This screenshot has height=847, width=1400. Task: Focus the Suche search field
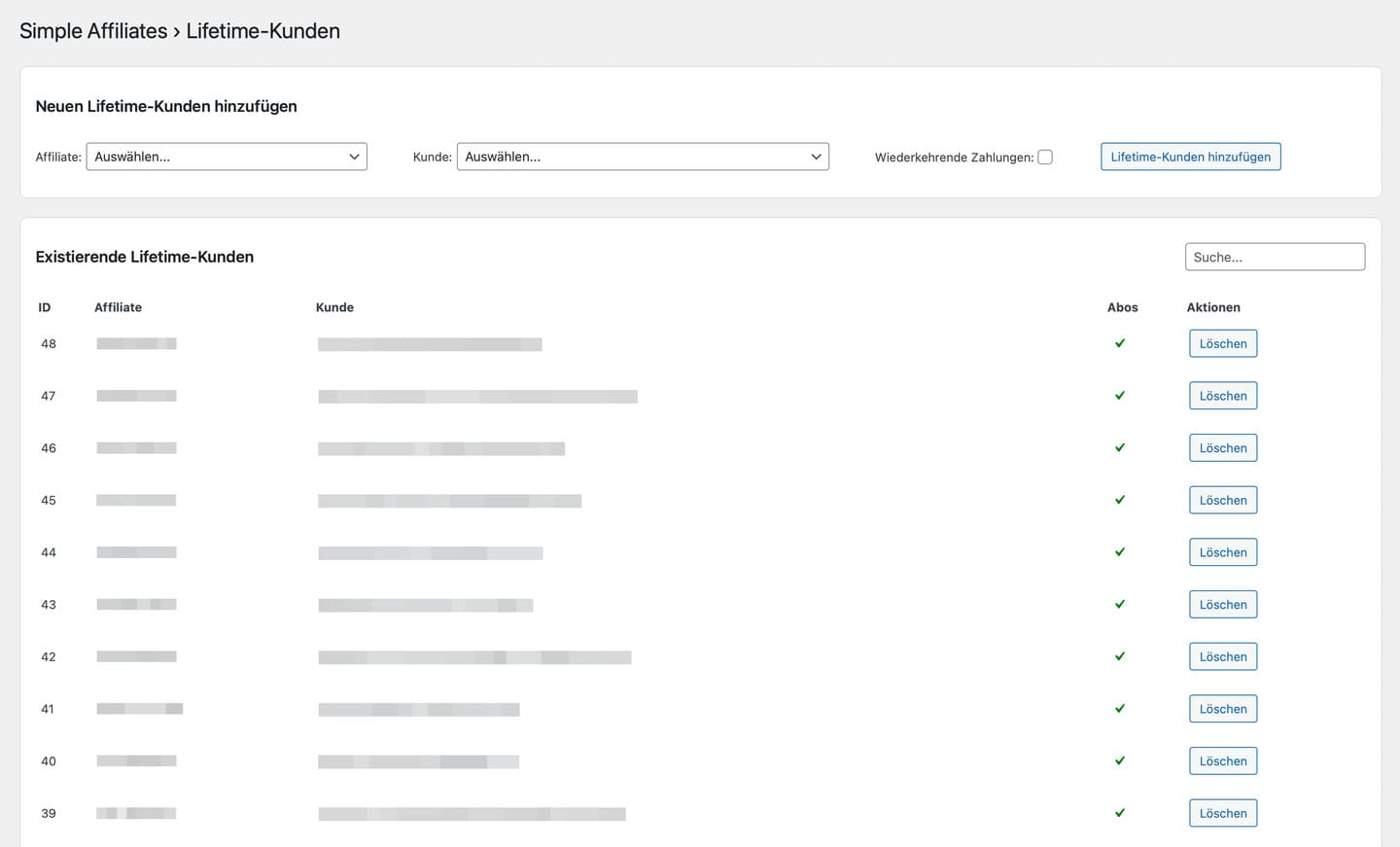point(1275,257)
